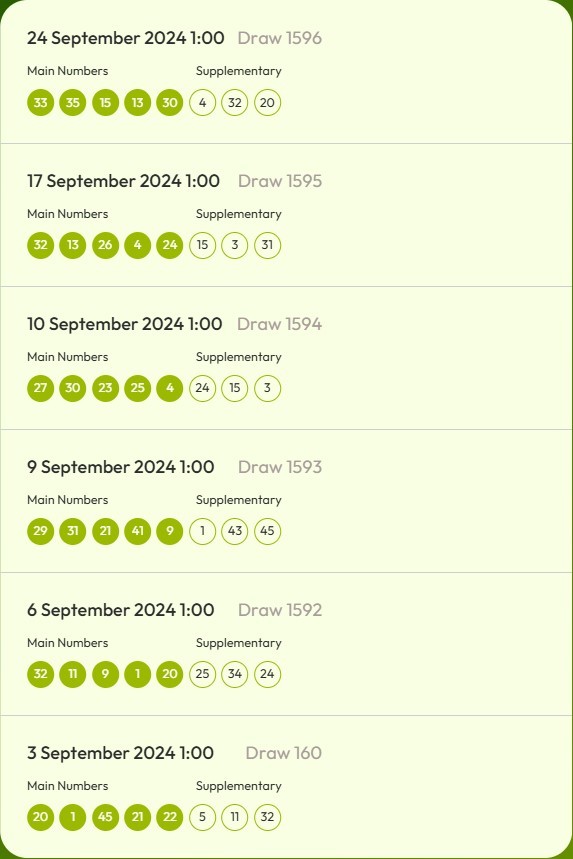Image resolution: width=573 pixels, height=859 pixels.
Task: Select the 24 September 2024 1:00 heading
Action: [x=125, y=38]
